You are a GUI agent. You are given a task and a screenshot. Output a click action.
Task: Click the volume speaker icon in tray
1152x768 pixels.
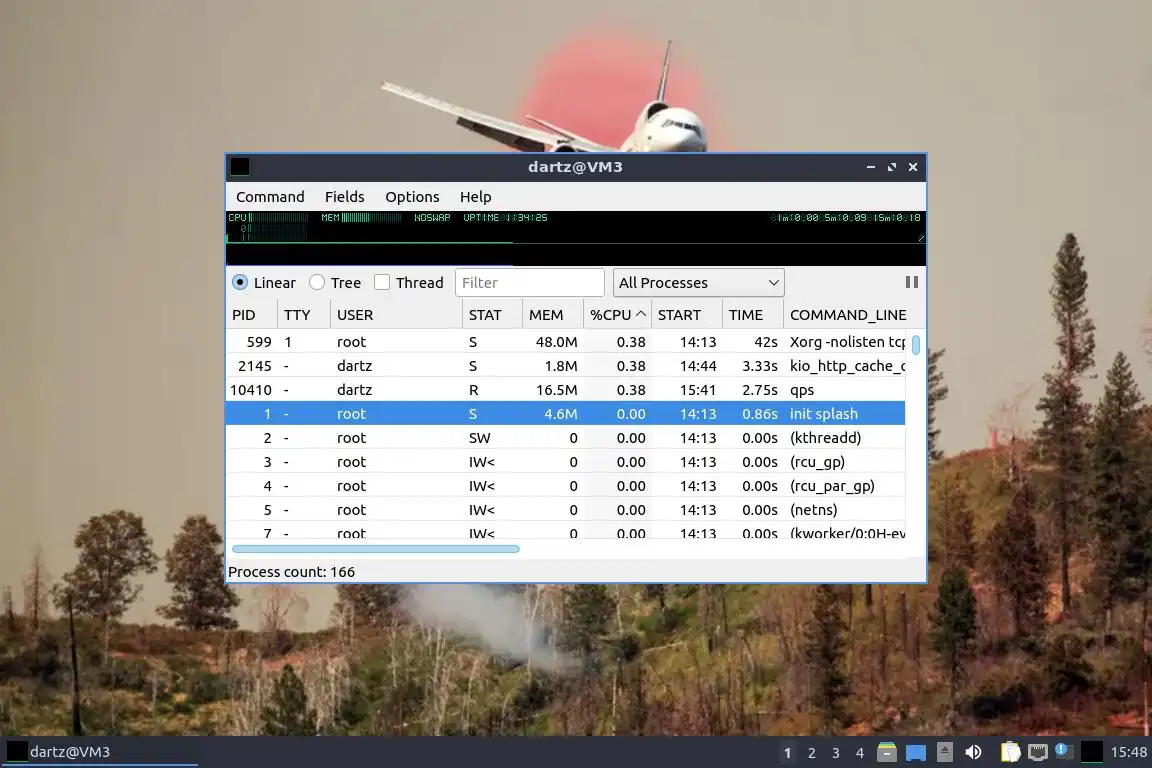973,752
